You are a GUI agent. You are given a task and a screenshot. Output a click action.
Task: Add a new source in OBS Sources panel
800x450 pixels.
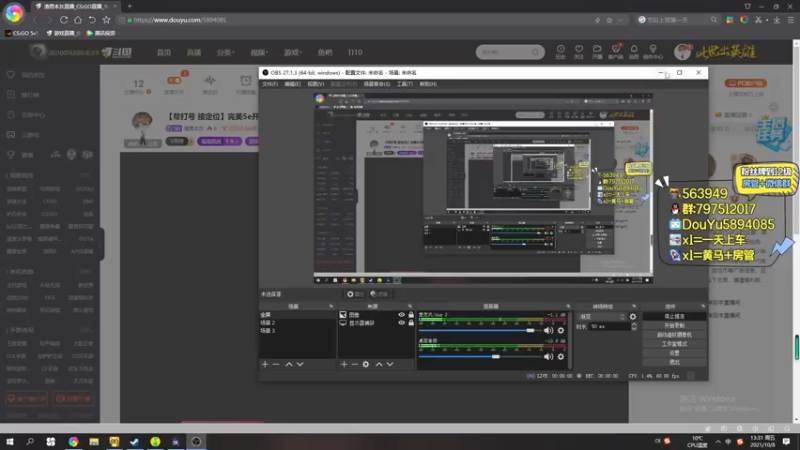[x=344, y=364]
